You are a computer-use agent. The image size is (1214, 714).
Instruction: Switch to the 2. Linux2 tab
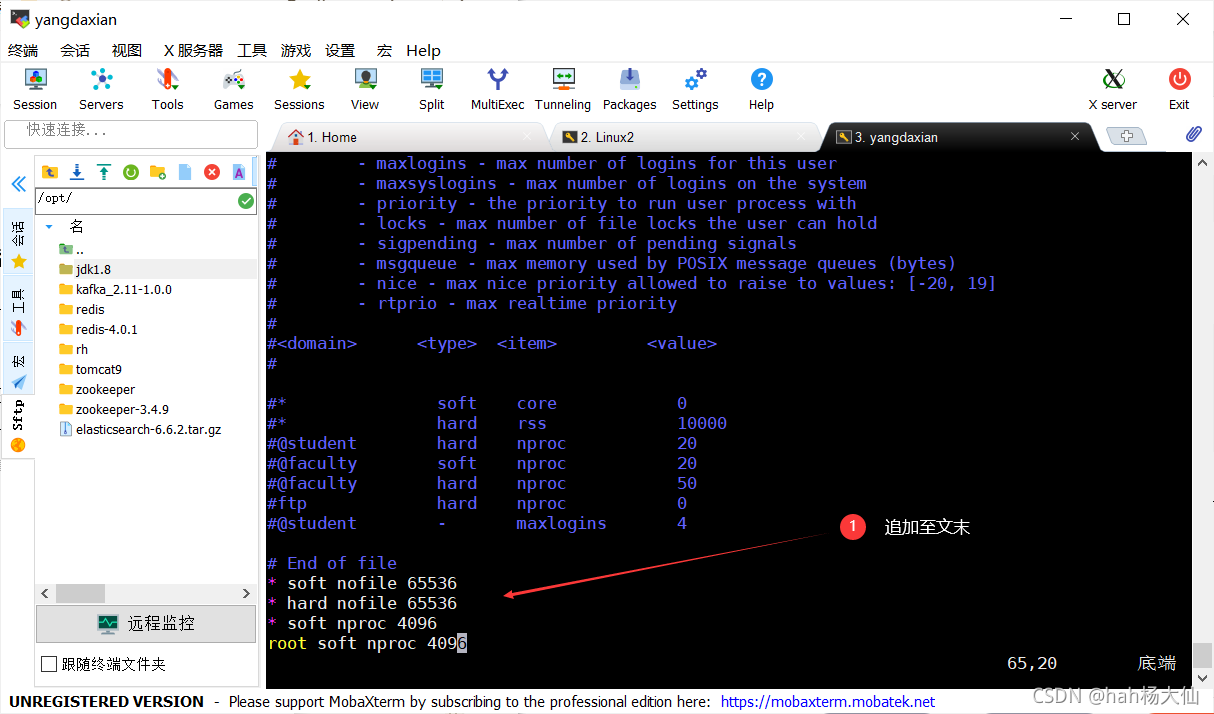pyautogui.click(x=684, y=137)
